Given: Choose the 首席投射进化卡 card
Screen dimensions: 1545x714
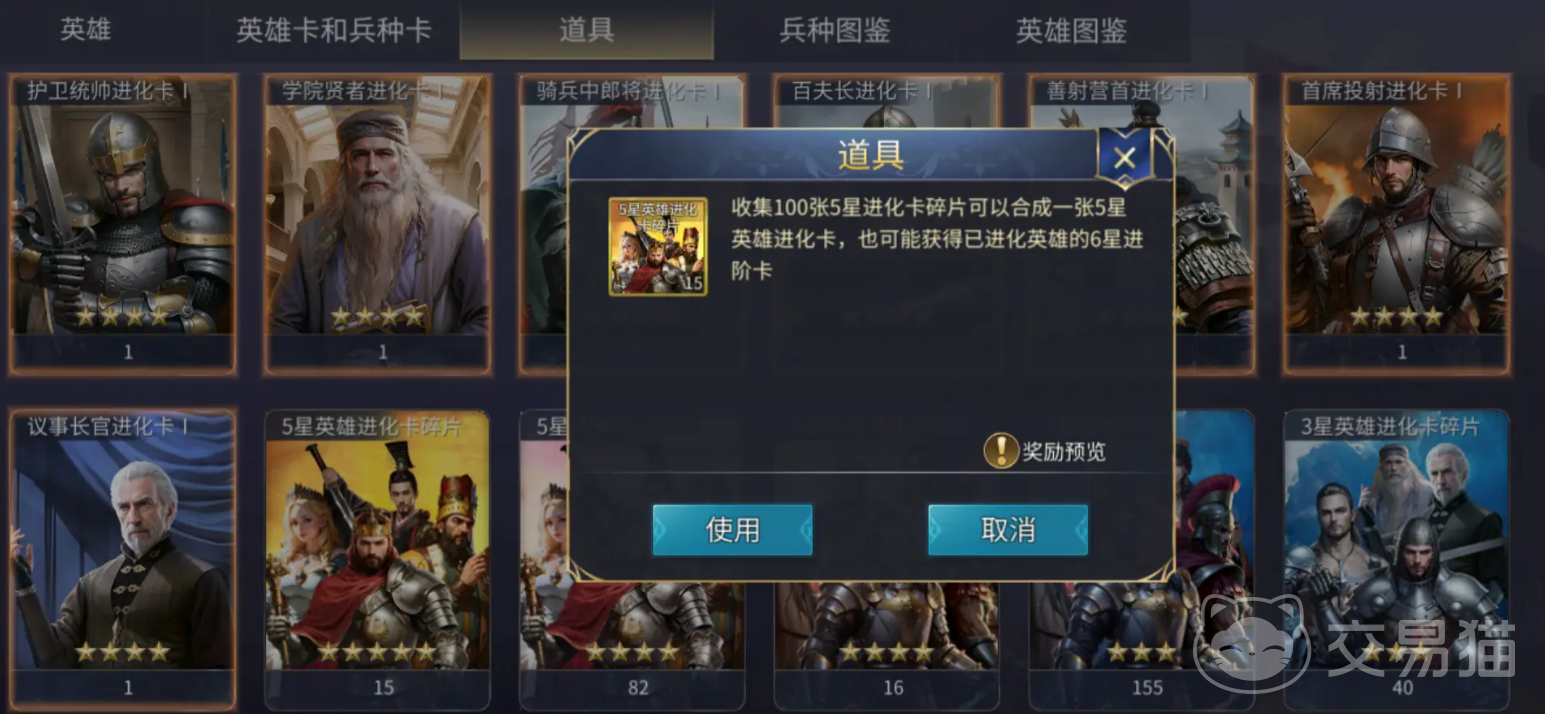Looking at the screenshot, I should click(x=1396, y=224).
